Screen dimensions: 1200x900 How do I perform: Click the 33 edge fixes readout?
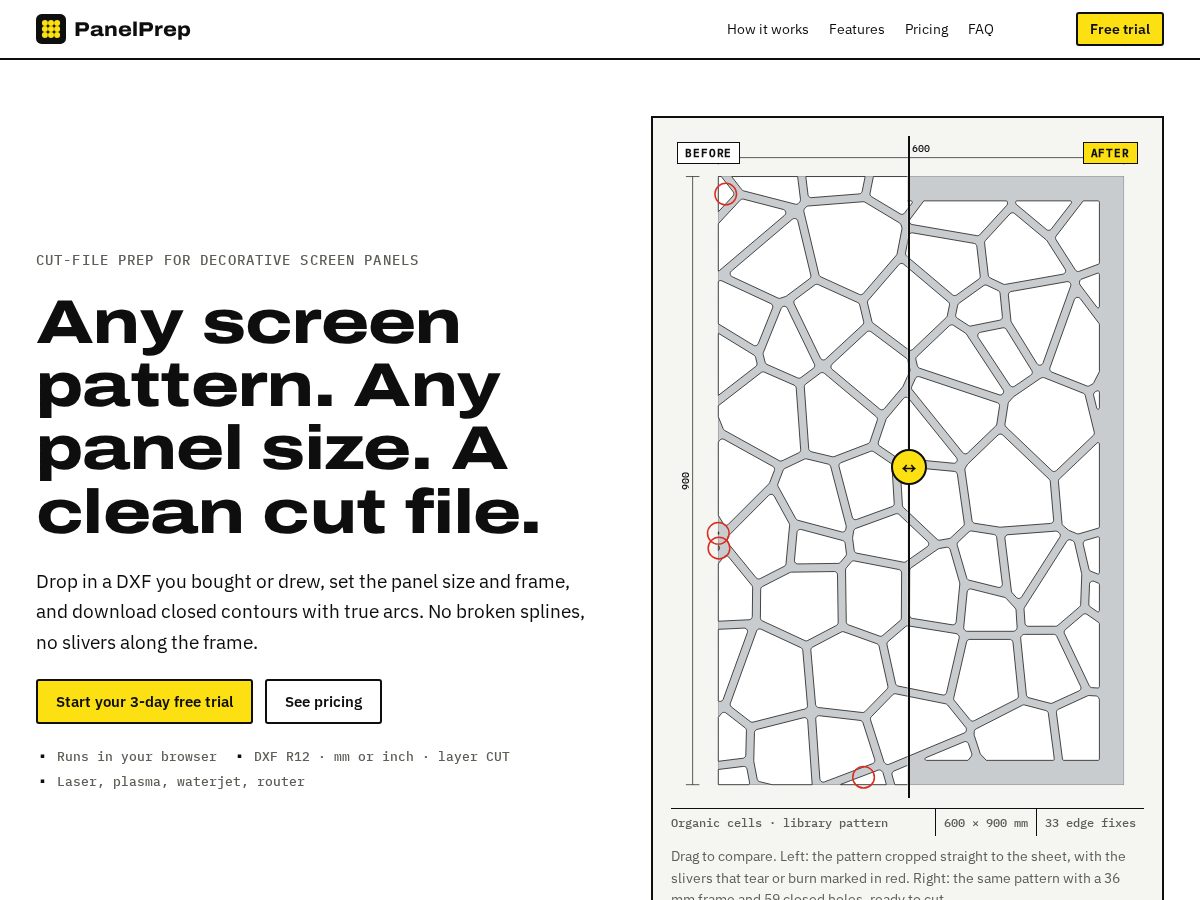point(1090,823)
